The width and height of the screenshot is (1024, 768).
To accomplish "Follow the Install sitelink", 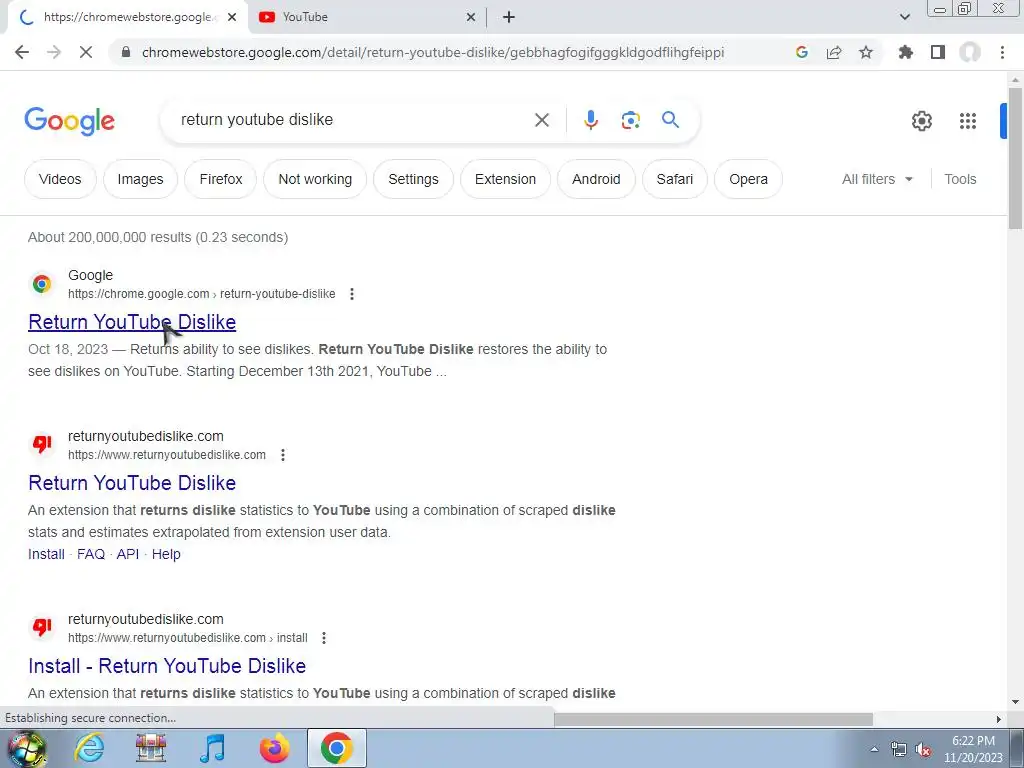I will [x=46, y=554].
